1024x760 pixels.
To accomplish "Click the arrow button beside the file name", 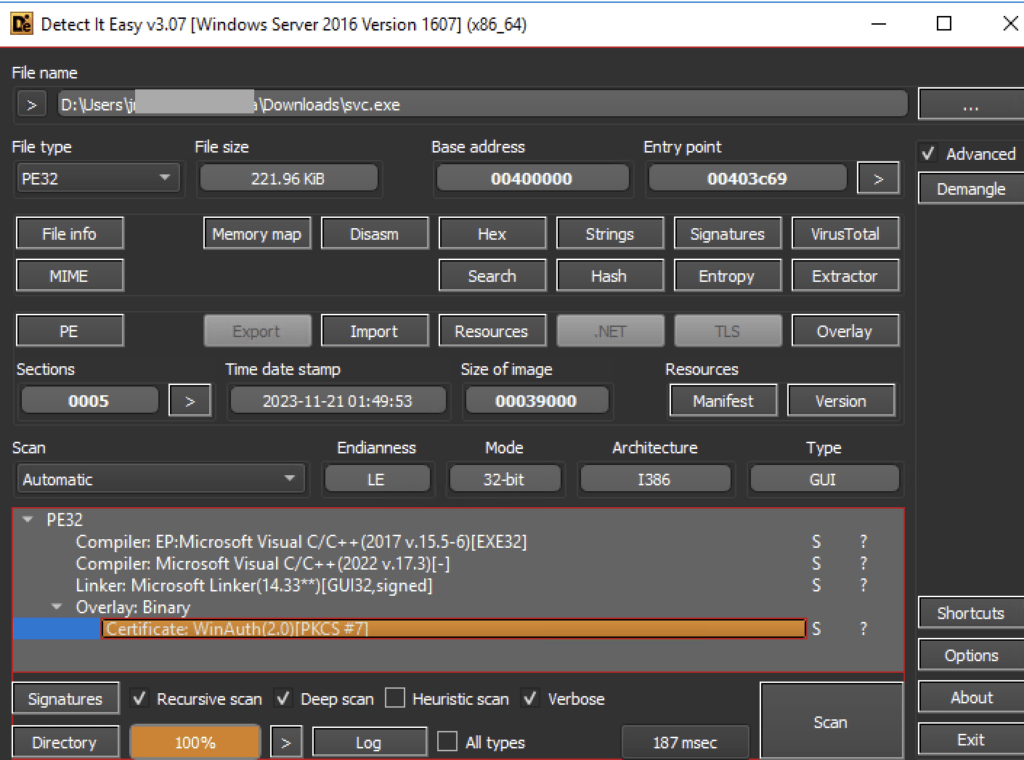I will point(31,104).
